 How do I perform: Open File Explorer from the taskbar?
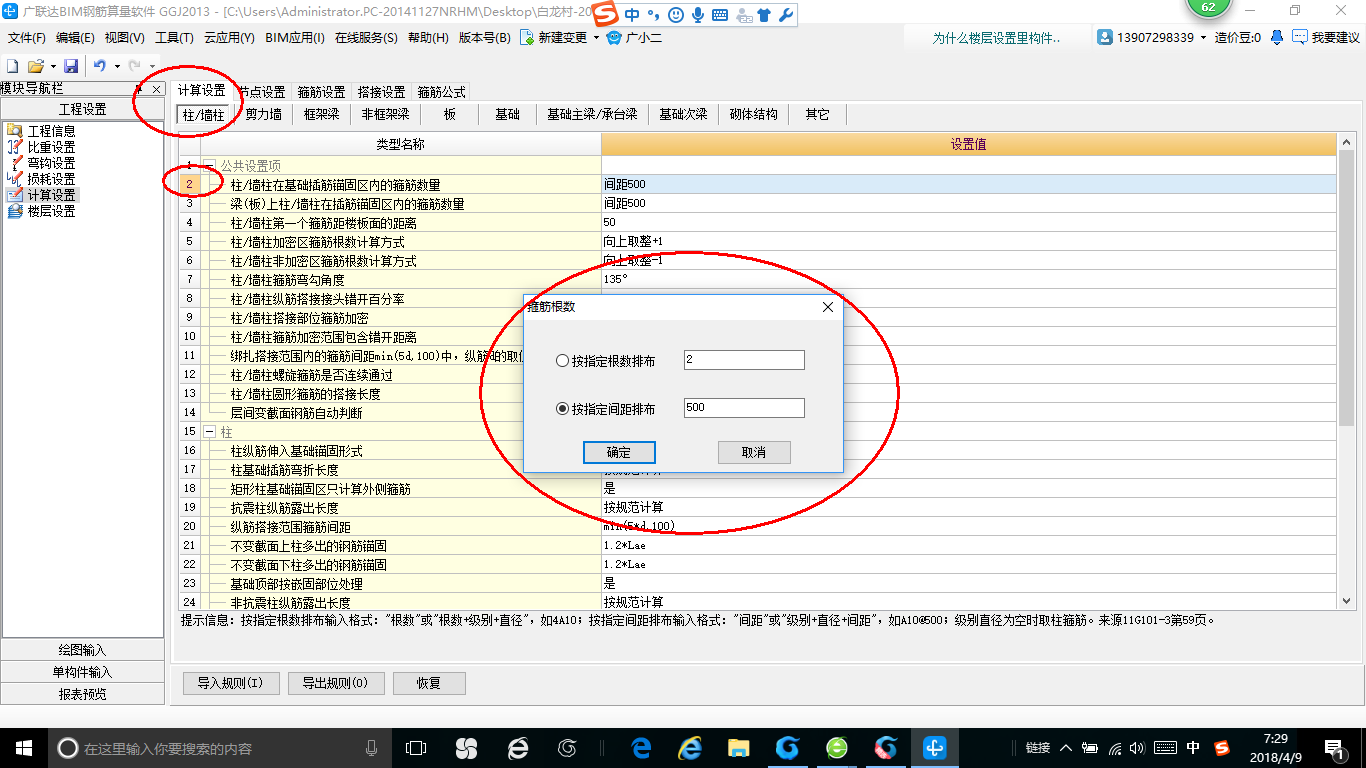(x=738, y=748)
